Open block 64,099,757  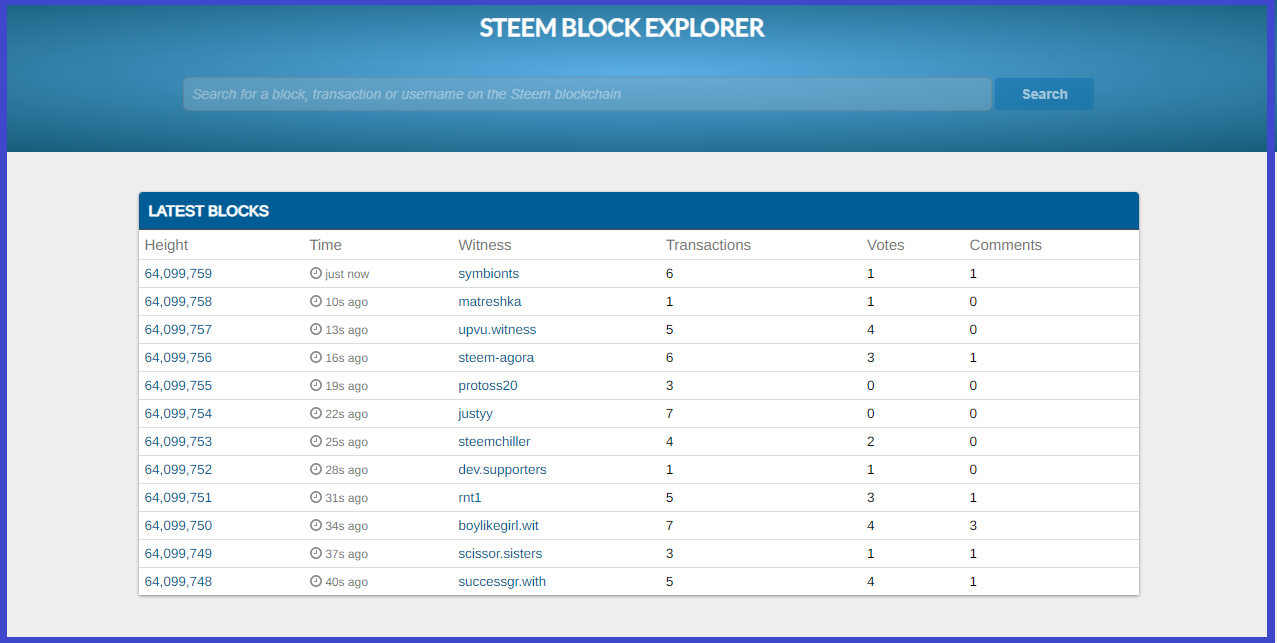coord(178,329)
